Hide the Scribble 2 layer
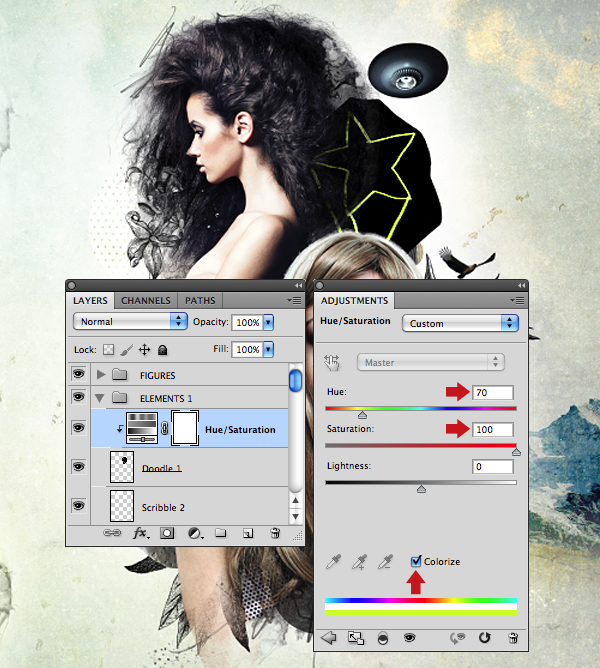This screenshot has width=600, height=668. 78,506
